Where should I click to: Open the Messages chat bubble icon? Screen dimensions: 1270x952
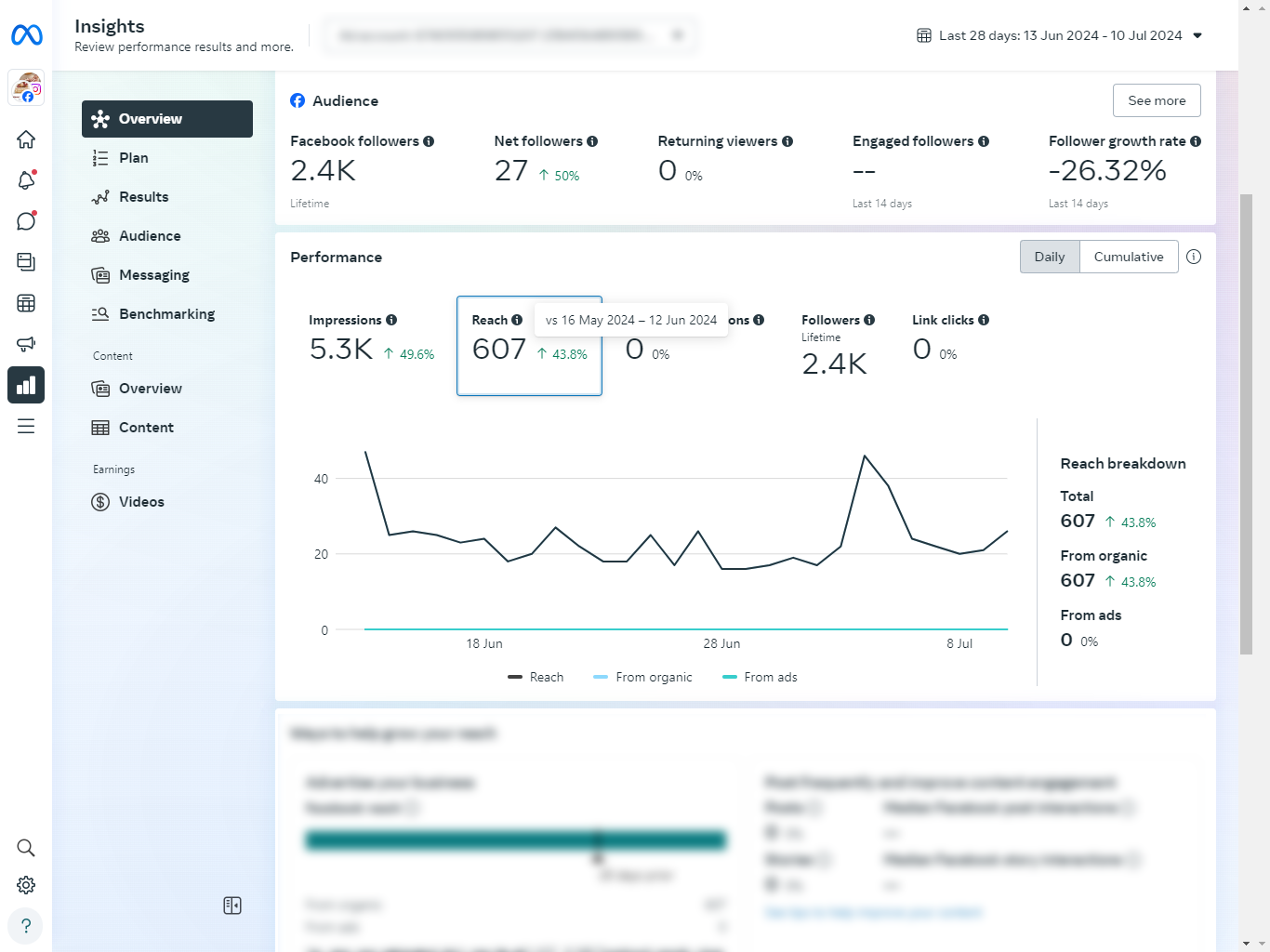click(26, 221)
